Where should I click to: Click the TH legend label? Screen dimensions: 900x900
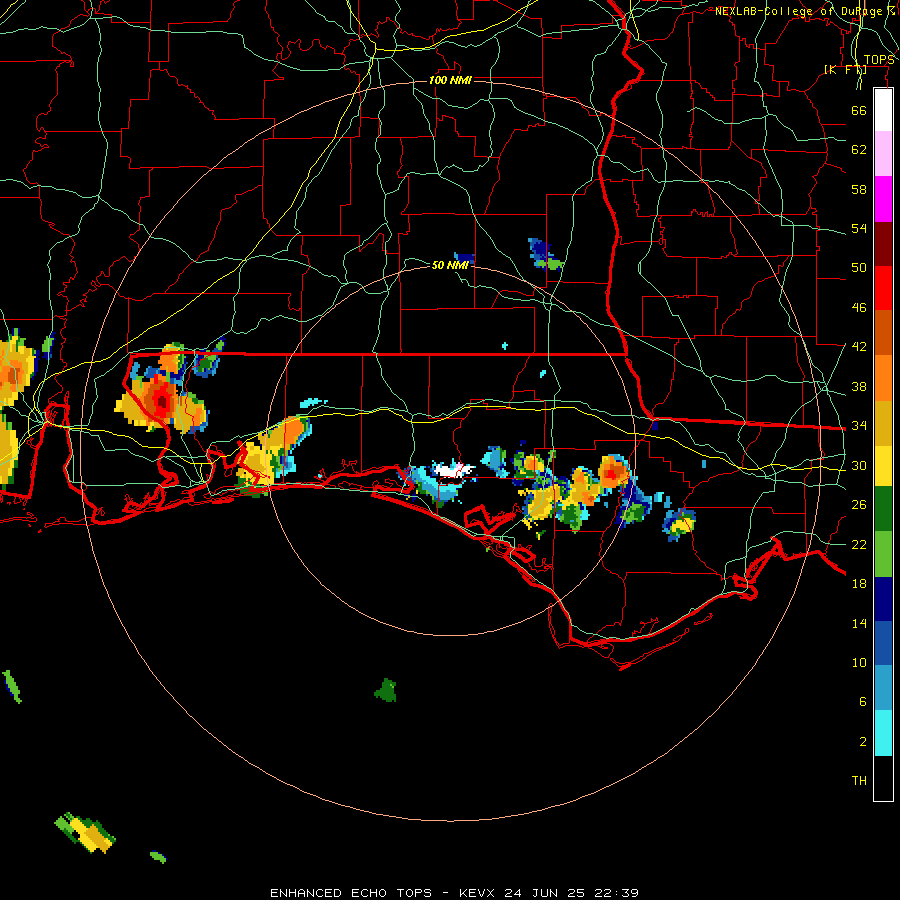(x=859, y=781)
